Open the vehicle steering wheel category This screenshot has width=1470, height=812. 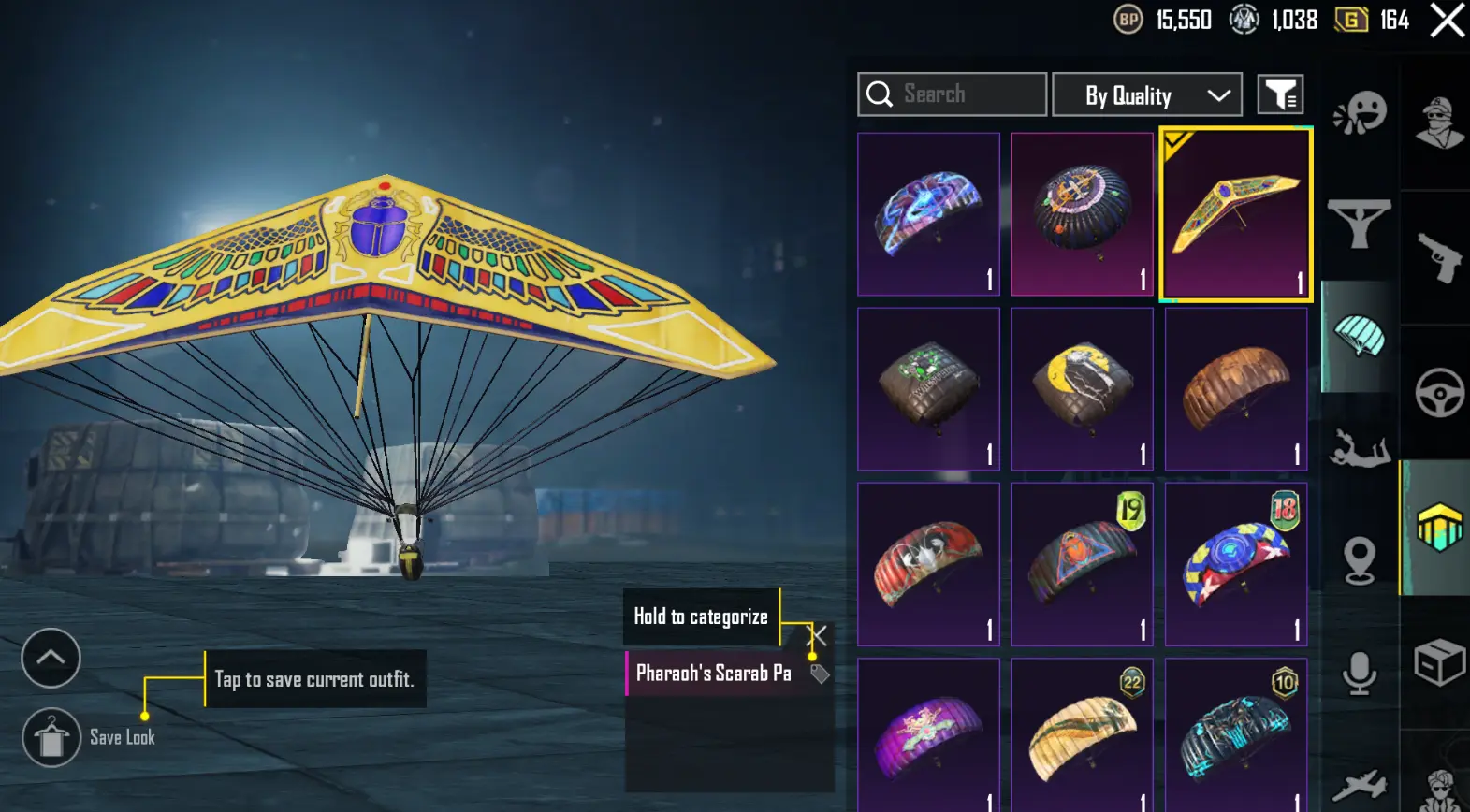coord(1439,392)
